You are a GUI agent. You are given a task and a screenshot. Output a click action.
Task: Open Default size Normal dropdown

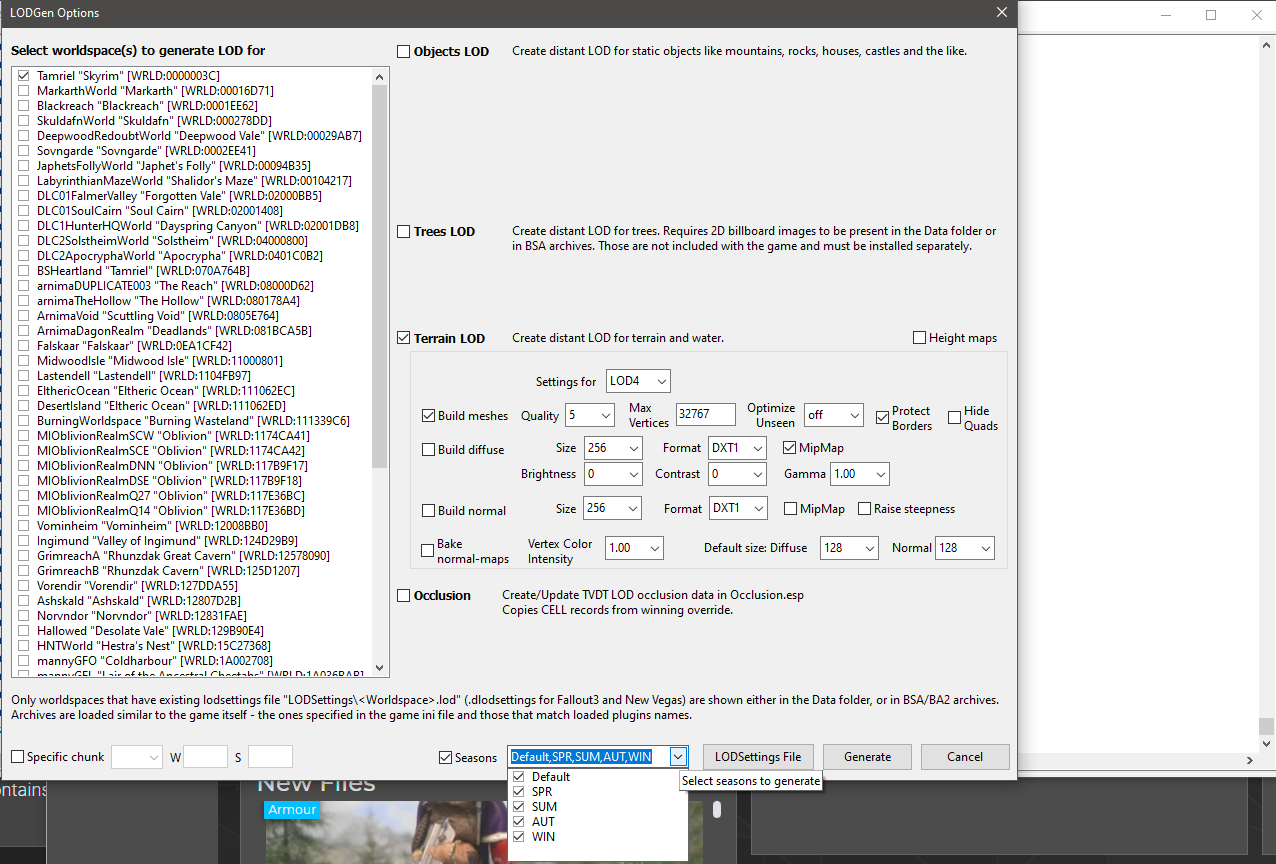click(965, 548)
